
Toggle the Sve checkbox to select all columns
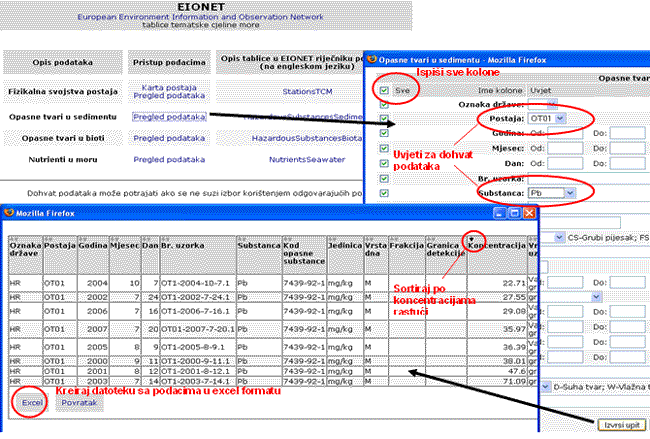pyautogui.click(x=386, y=90)
